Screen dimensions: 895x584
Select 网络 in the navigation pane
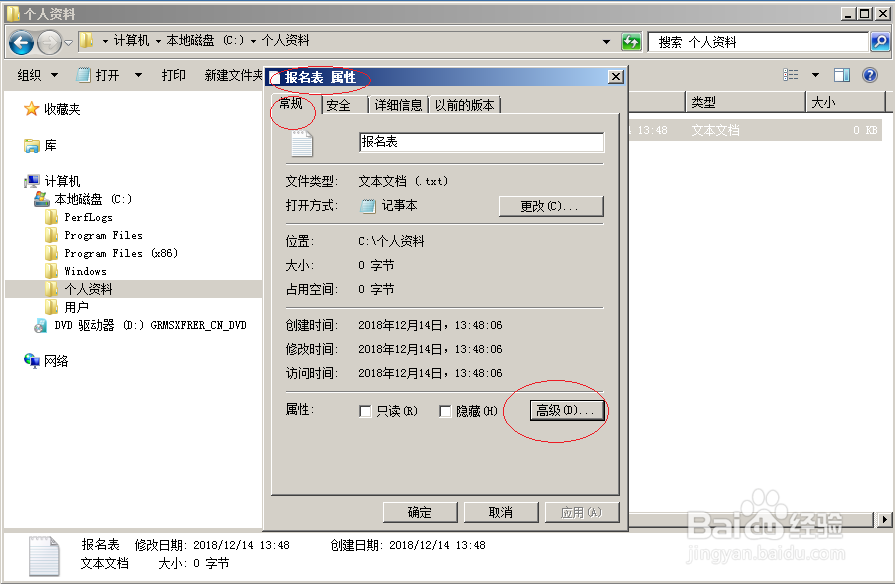pyautogui.click(x=56, y=361)
